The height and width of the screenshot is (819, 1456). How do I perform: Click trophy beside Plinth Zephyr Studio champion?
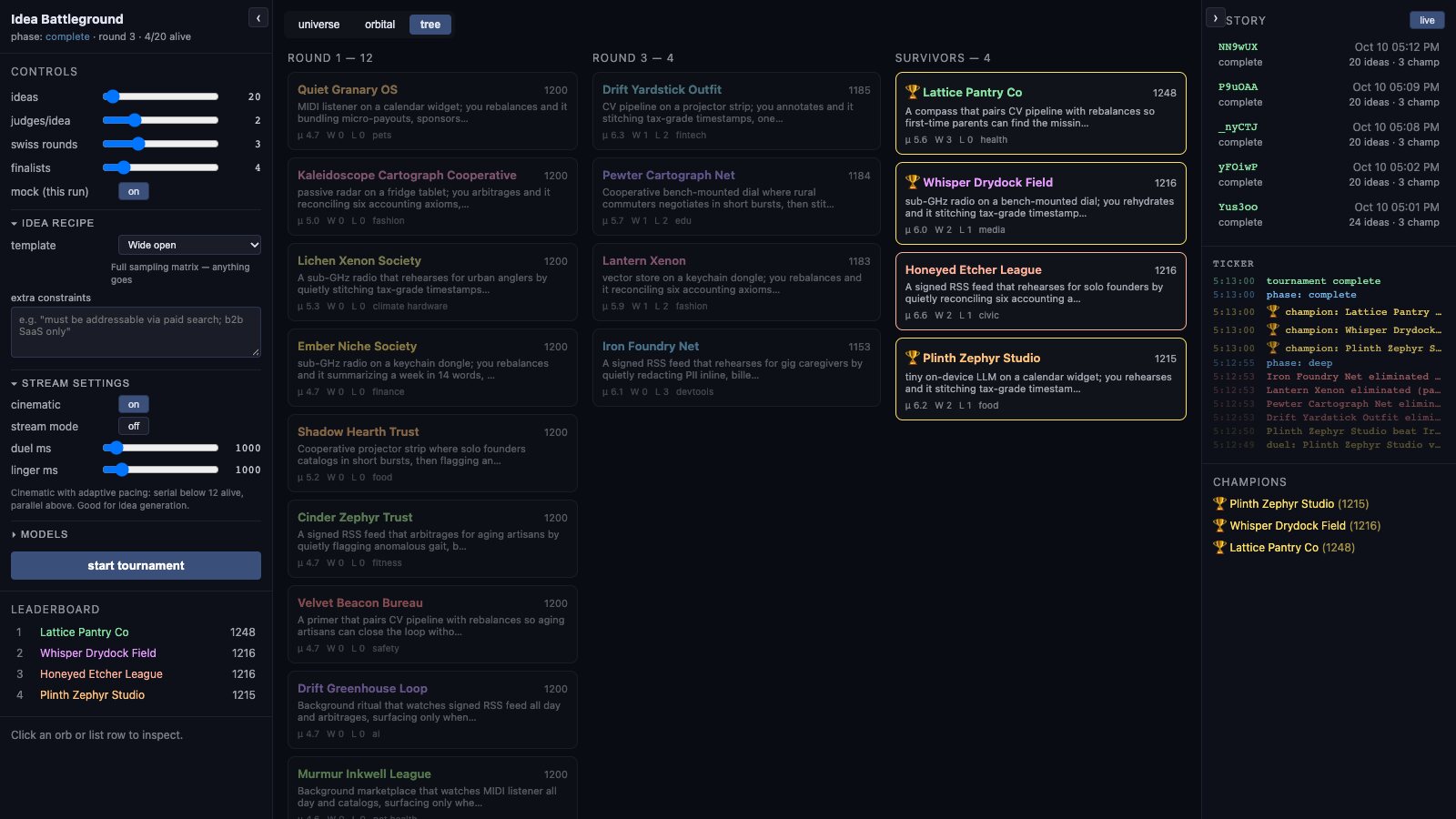coord(1219,503)
